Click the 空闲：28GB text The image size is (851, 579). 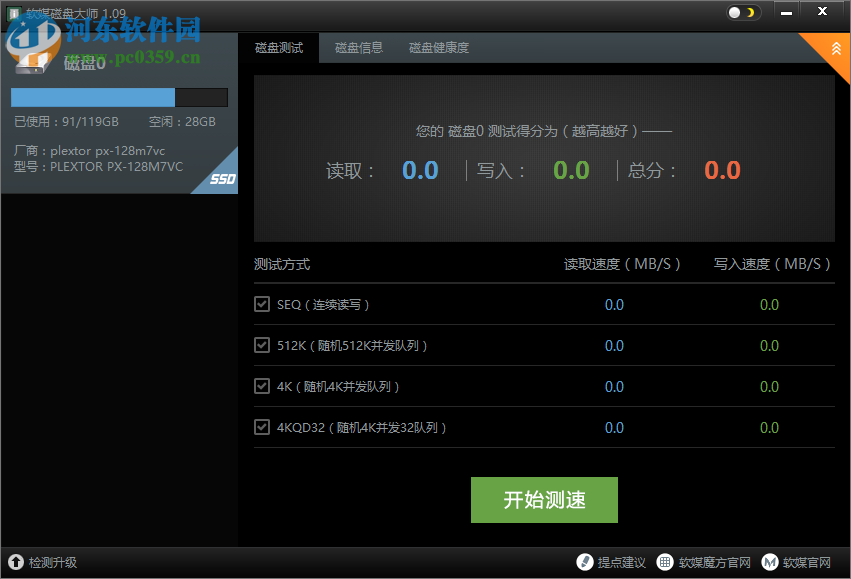click(x=182, y=122)
